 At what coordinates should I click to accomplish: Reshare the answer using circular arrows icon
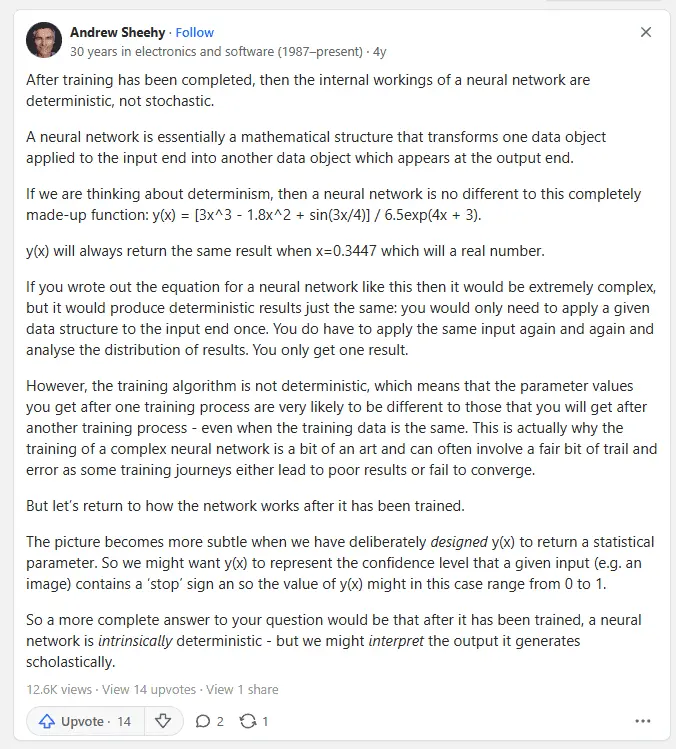[254, 721]
